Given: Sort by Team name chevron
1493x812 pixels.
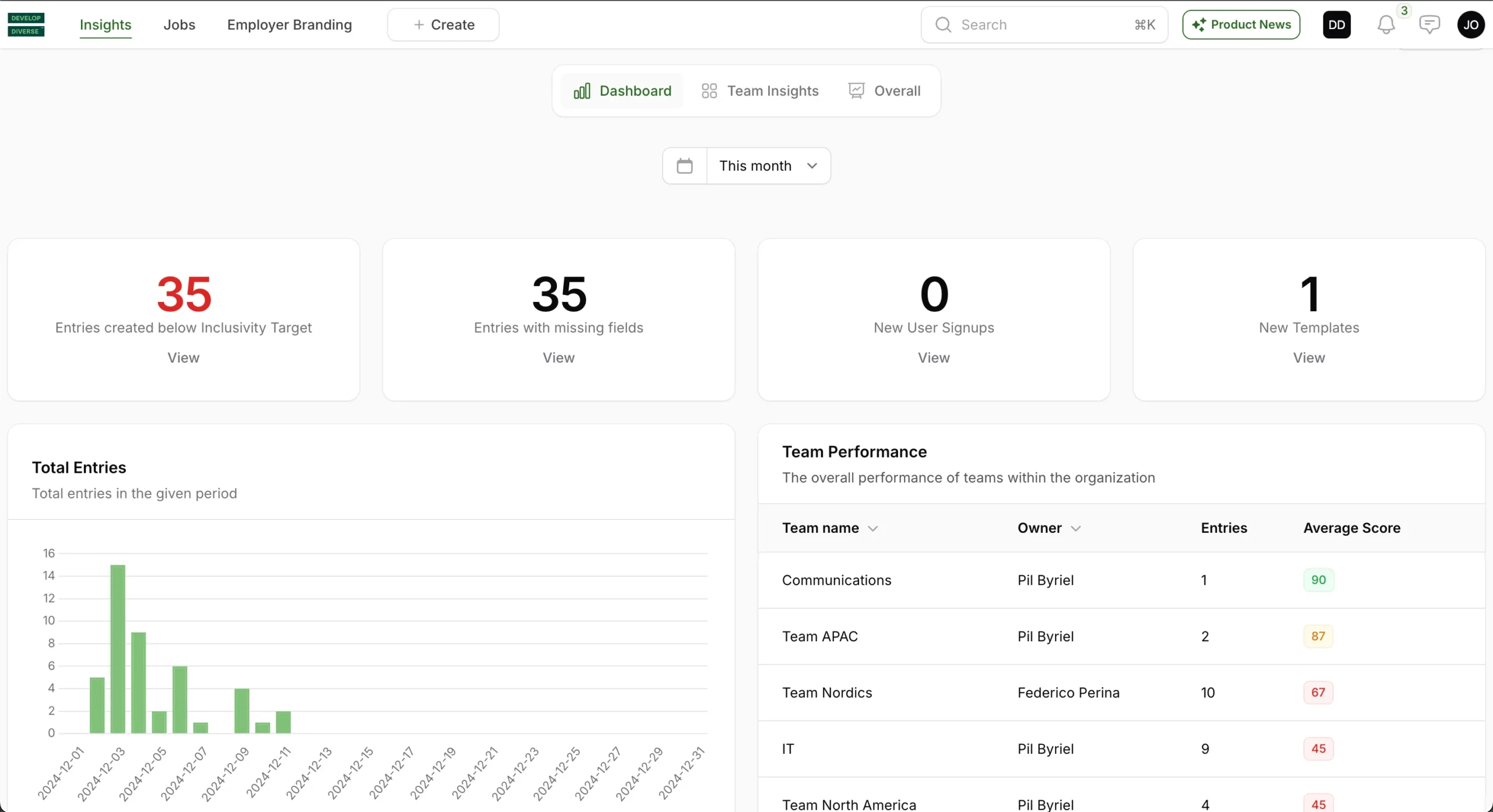Looking at the screenshot, I should (872, 529).
